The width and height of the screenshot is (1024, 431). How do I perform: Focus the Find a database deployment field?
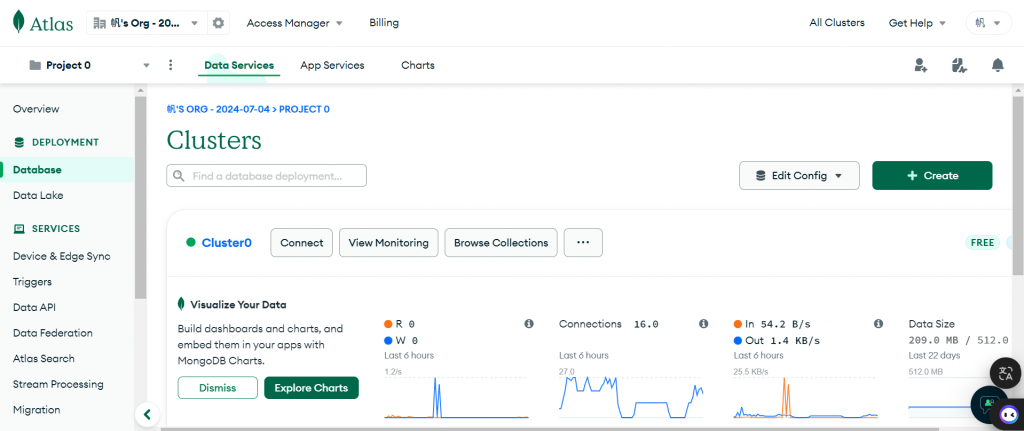pos(266,176)
